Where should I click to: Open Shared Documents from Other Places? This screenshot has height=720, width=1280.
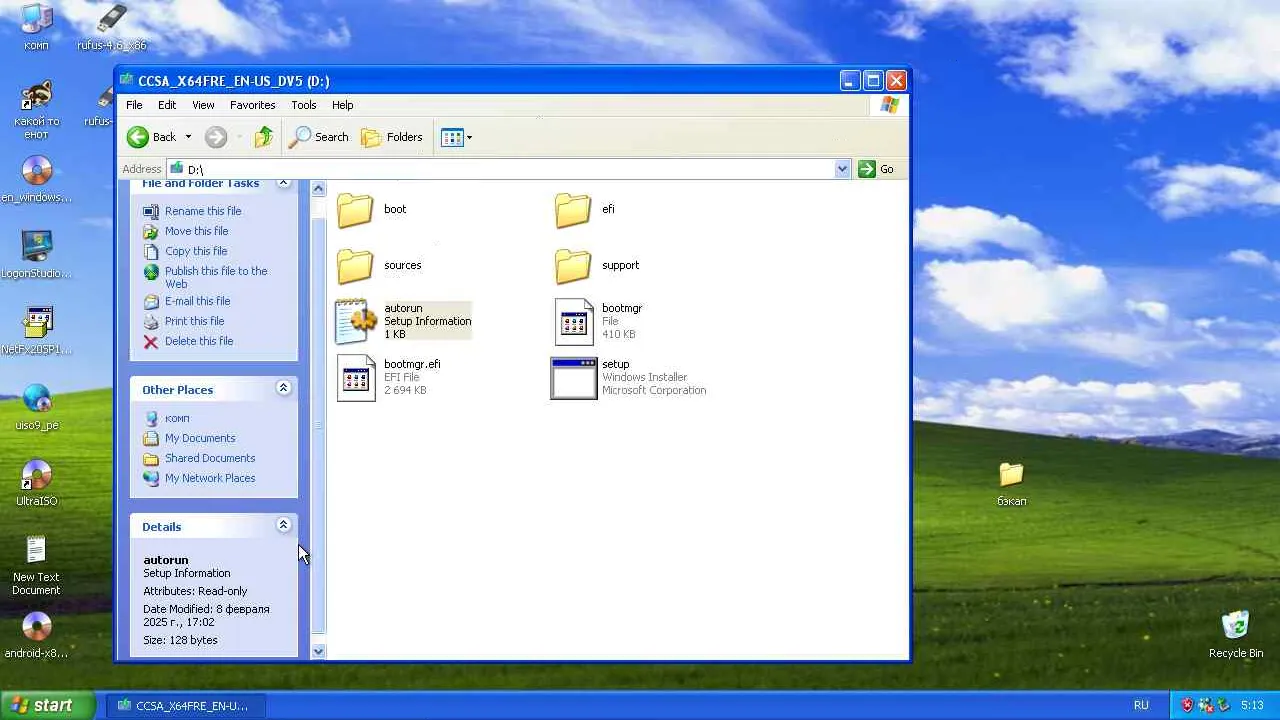[x=210, y=458]
